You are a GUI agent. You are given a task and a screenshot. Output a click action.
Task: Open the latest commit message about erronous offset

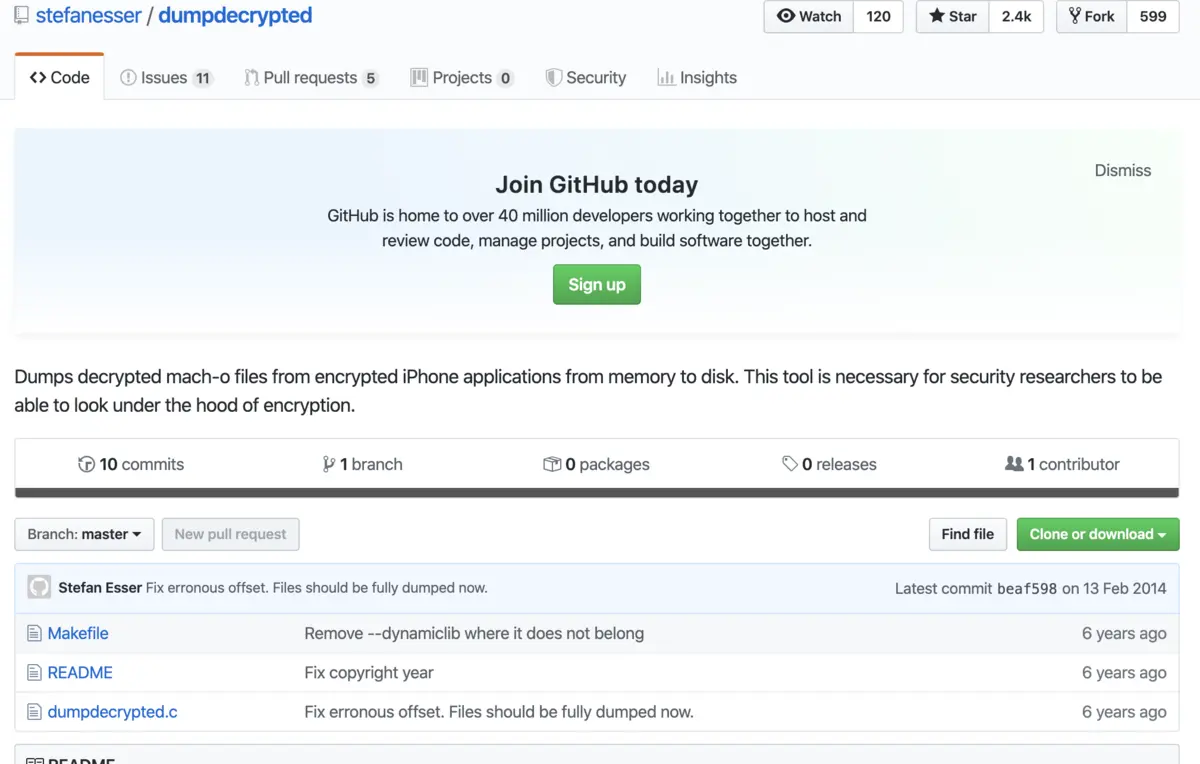tap(317, 588)
